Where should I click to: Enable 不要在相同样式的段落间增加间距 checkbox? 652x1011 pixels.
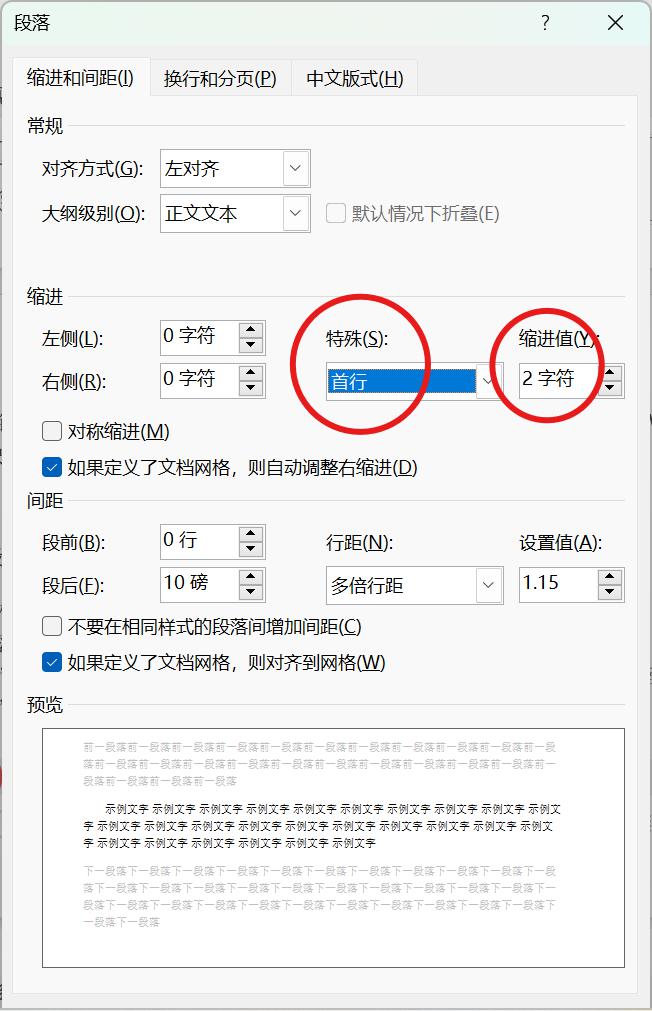pos(52,626)
